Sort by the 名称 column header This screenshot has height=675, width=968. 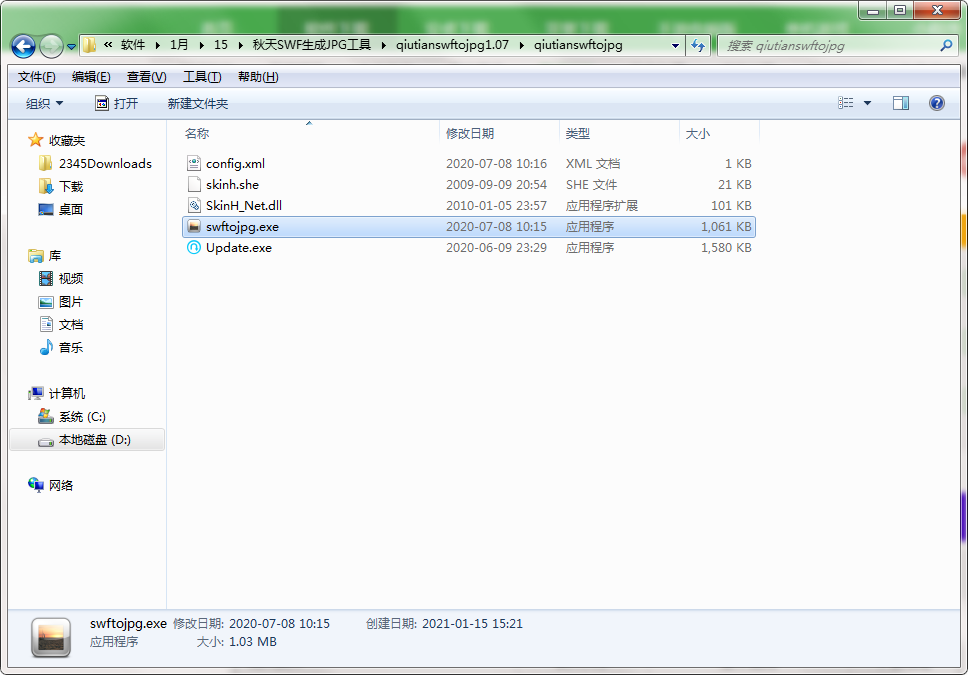(309, 133)
